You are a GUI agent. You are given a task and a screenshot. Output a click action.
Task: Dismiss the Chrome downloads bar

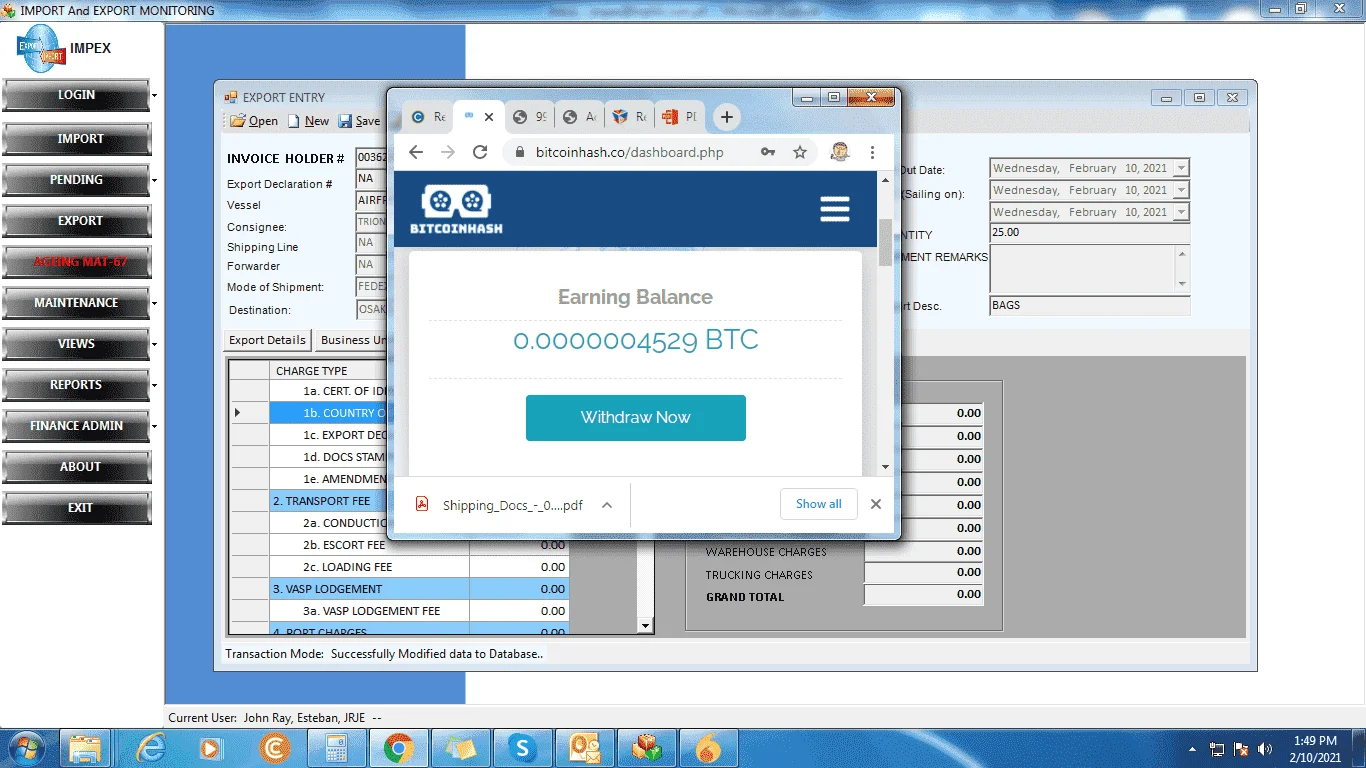pos(876,504)
